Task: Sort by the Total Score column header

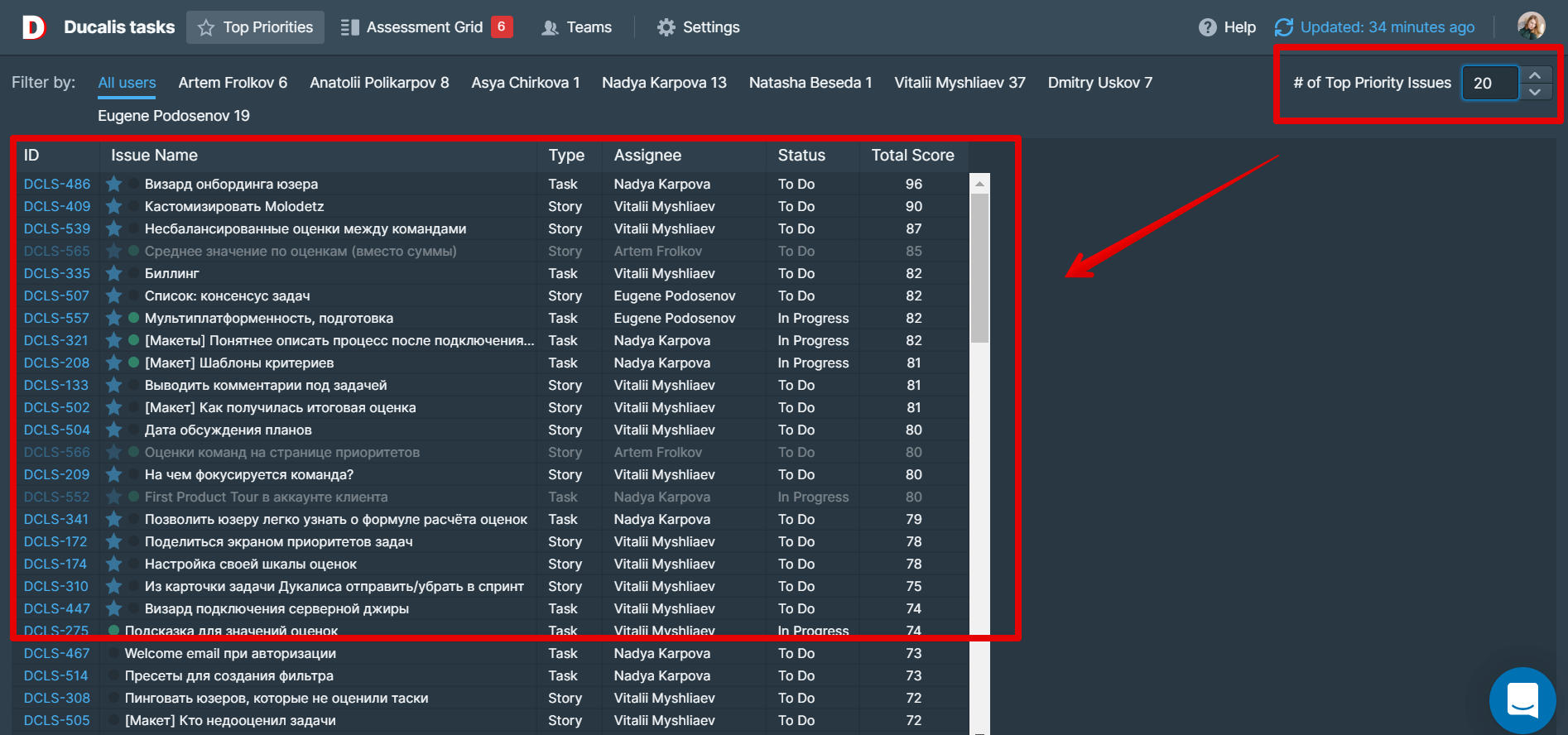Action: click(x=912, y=156)
